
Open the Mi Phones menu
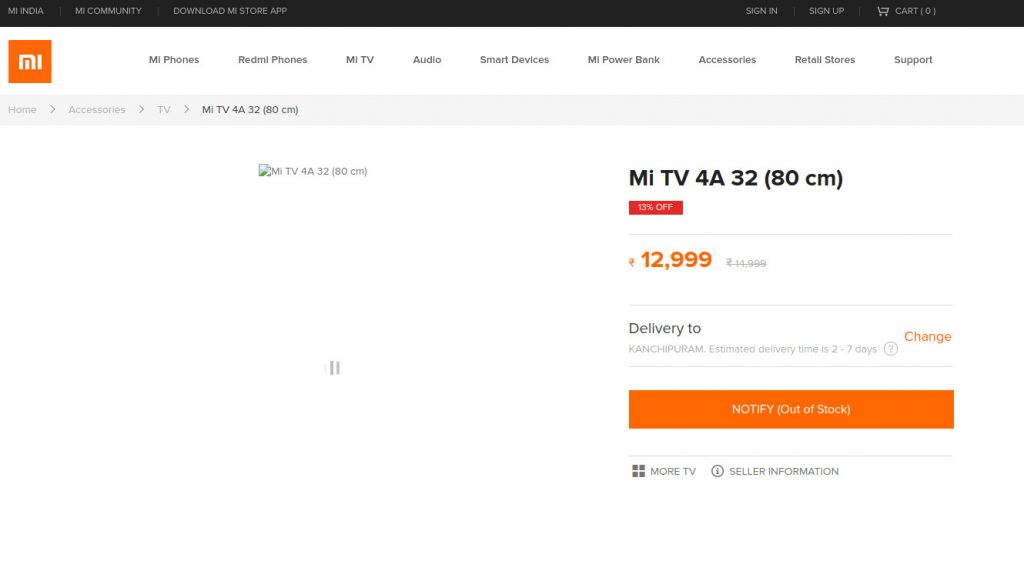coord(174,60)
